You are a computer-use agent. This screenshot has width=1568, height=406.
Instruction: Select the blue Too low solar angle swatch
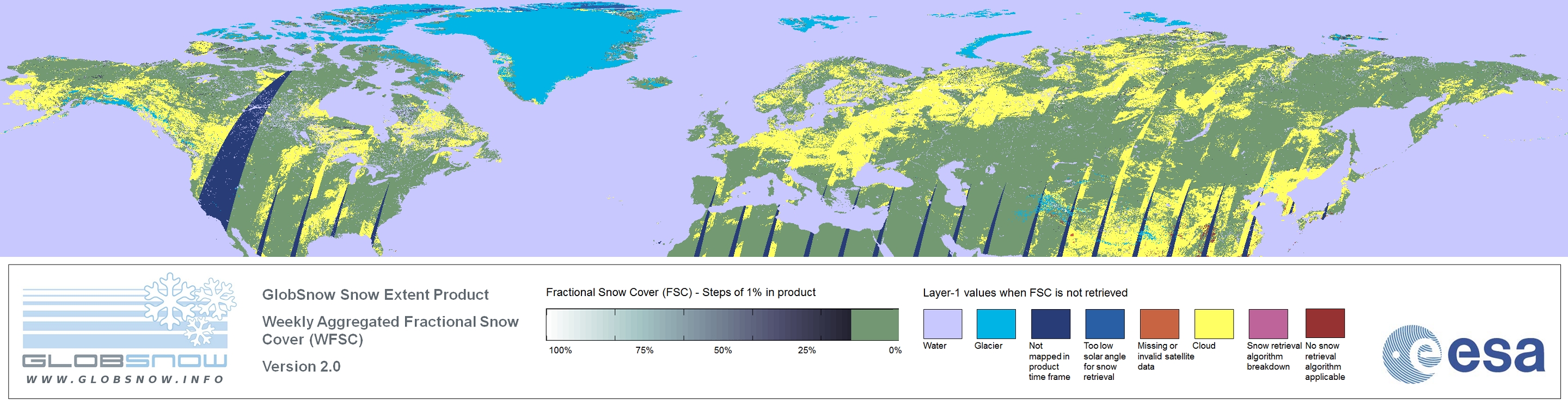click(x=1104, y=324)
